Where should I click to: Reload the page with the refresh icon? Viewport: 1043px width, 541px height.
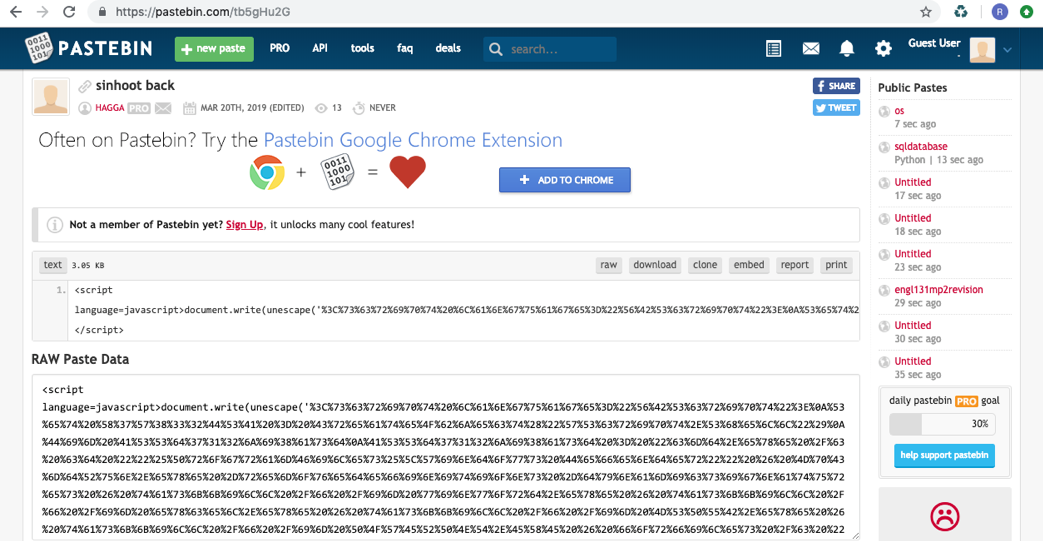[x=69, y=12]
